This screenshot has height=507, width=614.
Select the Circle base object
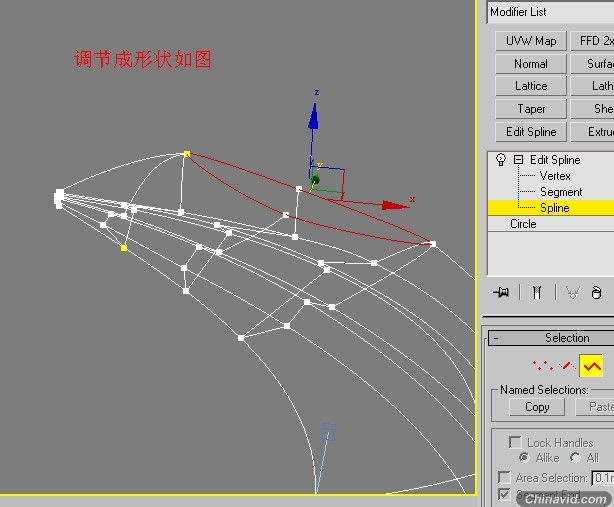click(523, 224)
